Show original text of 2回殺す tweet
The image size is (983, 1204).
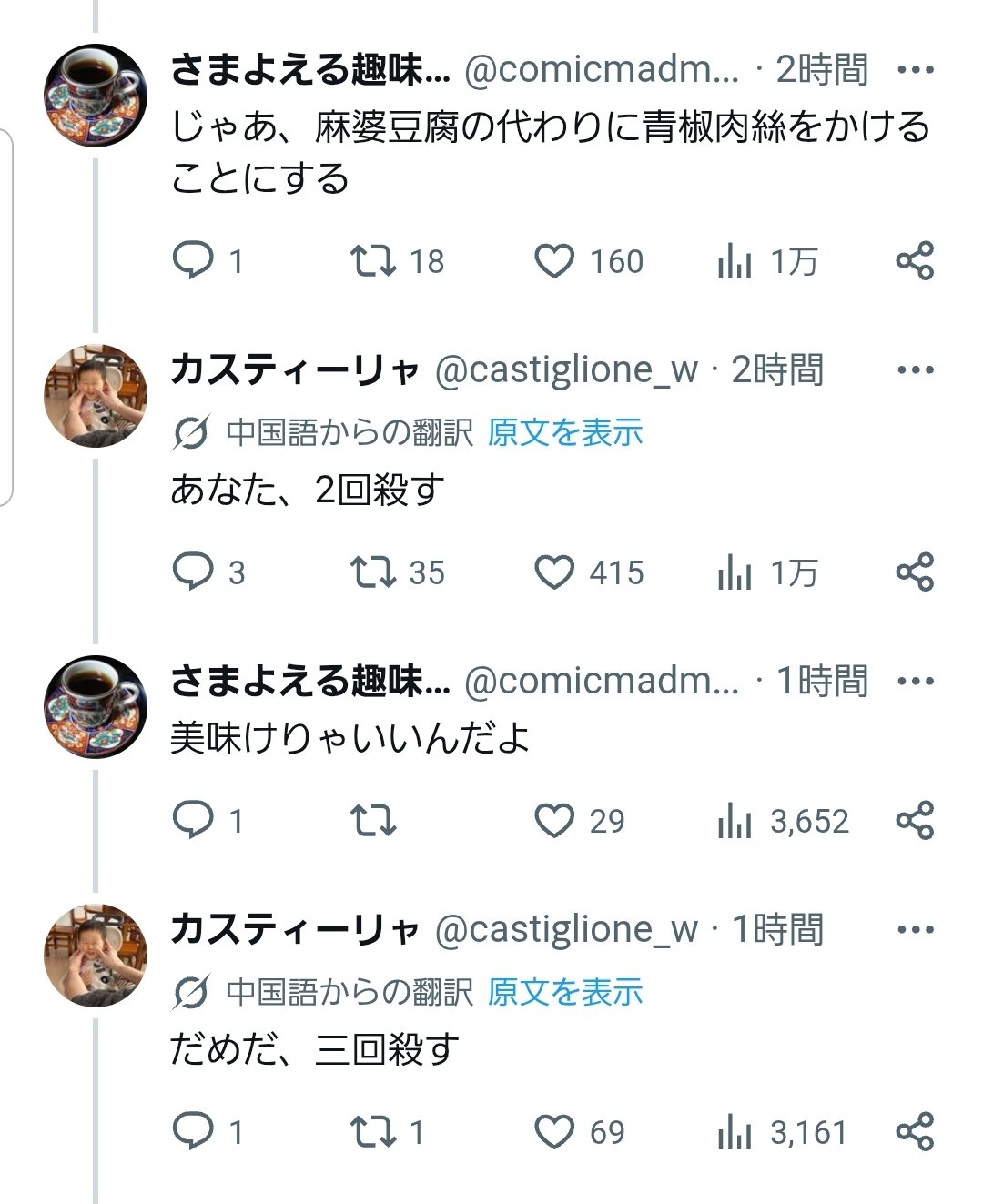(x=565, y=432)
